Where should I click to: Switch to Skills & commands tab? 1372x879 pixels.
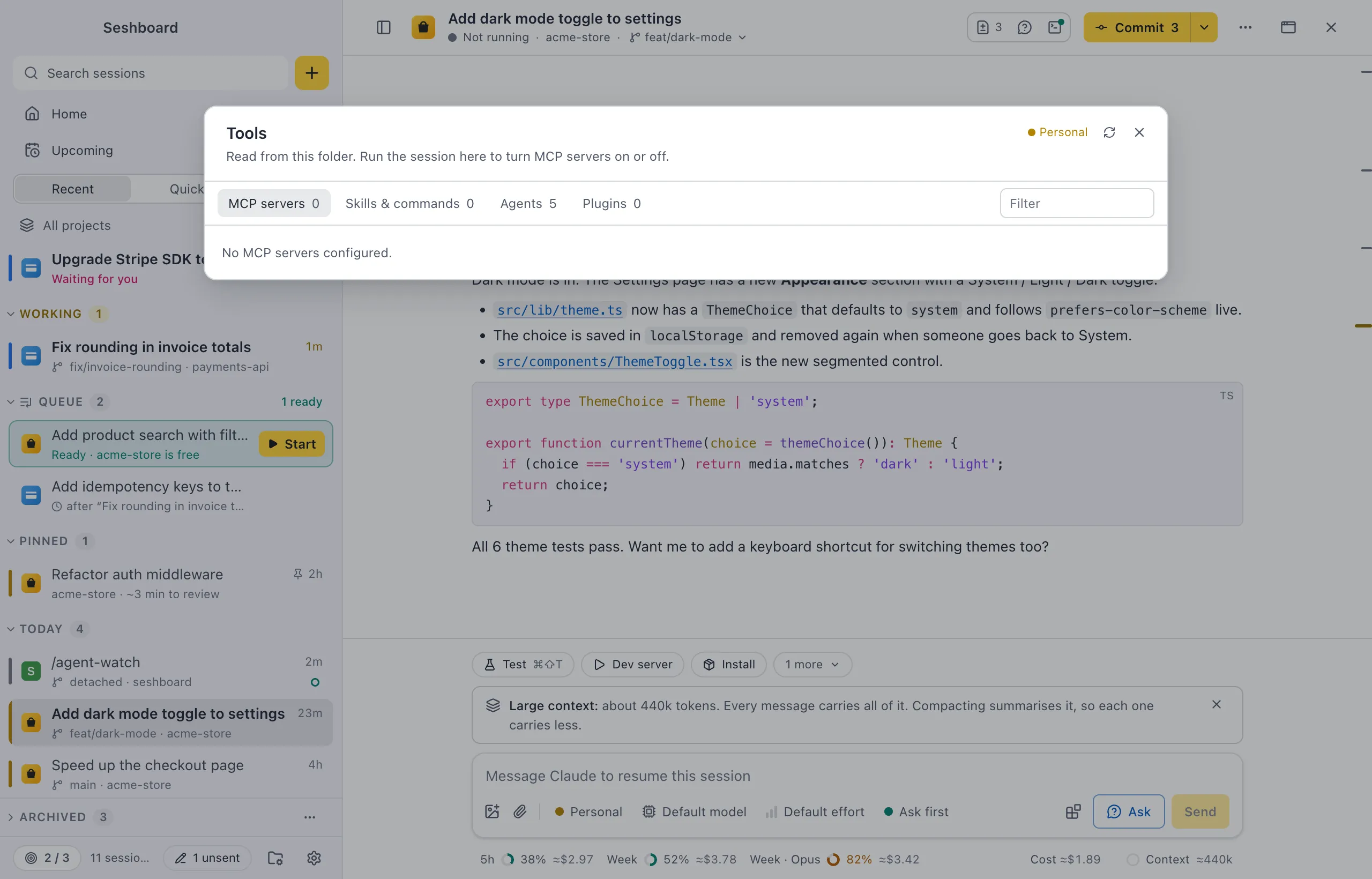pos(409,203)
